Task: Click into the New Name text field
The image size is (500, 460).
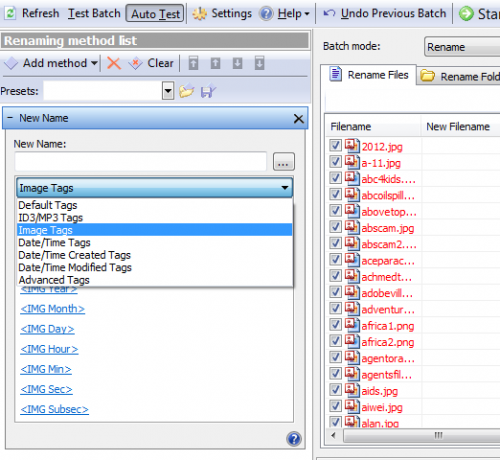Action: click(140, 162)
